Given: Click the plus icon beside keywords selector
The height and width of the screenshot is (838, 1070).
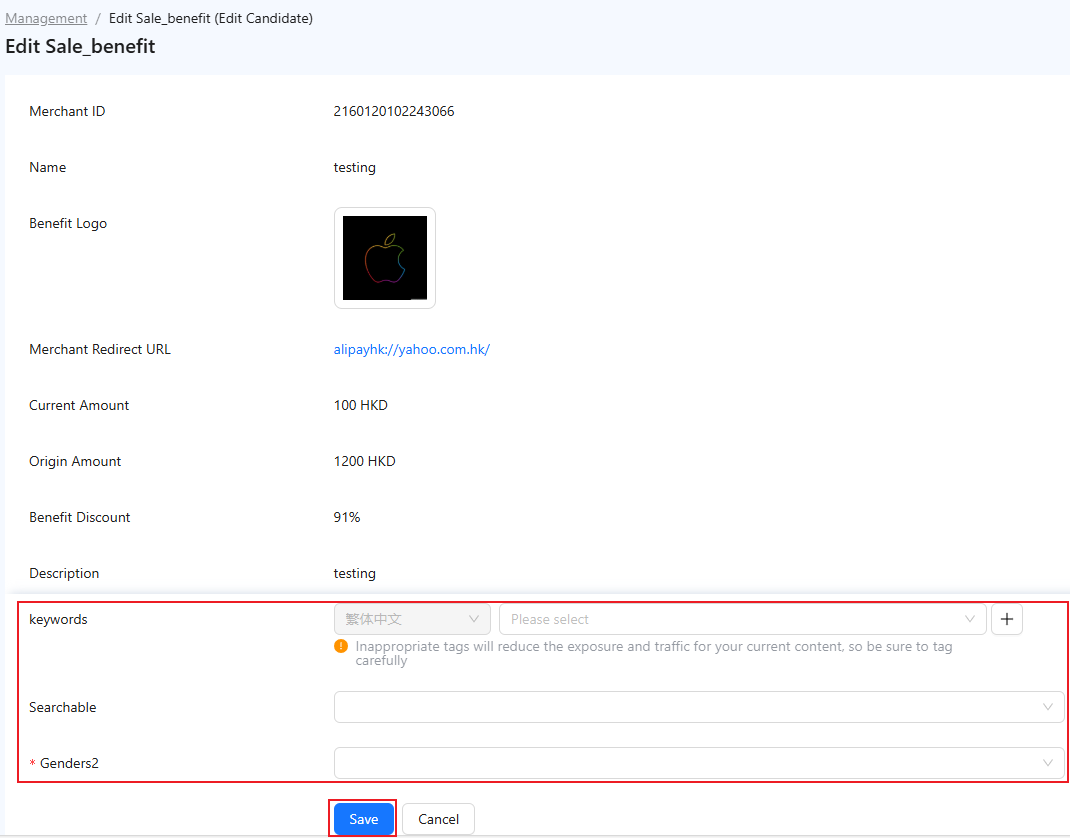Looking at the screenshot, I should [1006, 620].
